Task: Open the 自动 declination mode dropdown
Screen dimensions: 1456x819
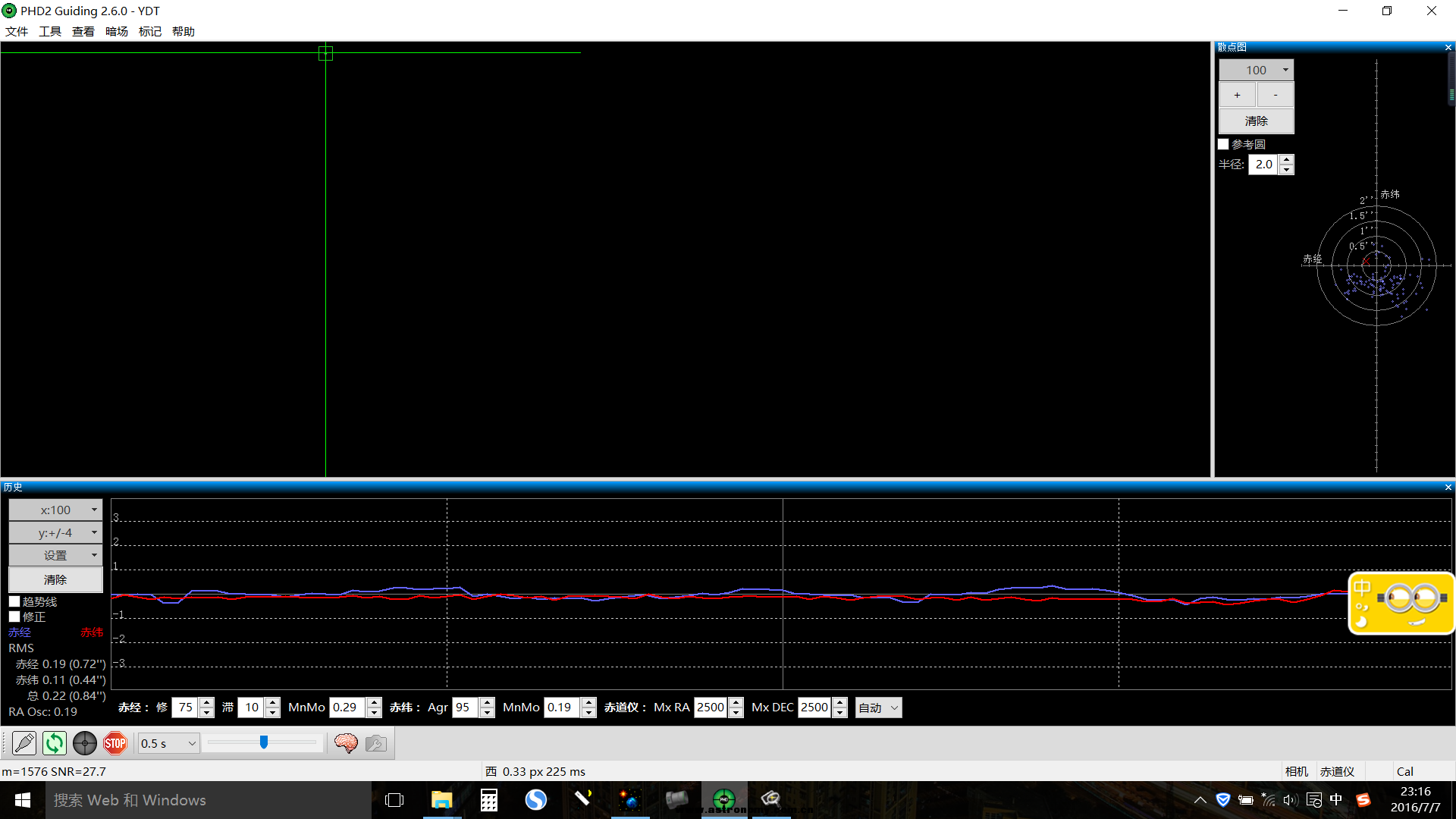Action: (x=878, y=708)
